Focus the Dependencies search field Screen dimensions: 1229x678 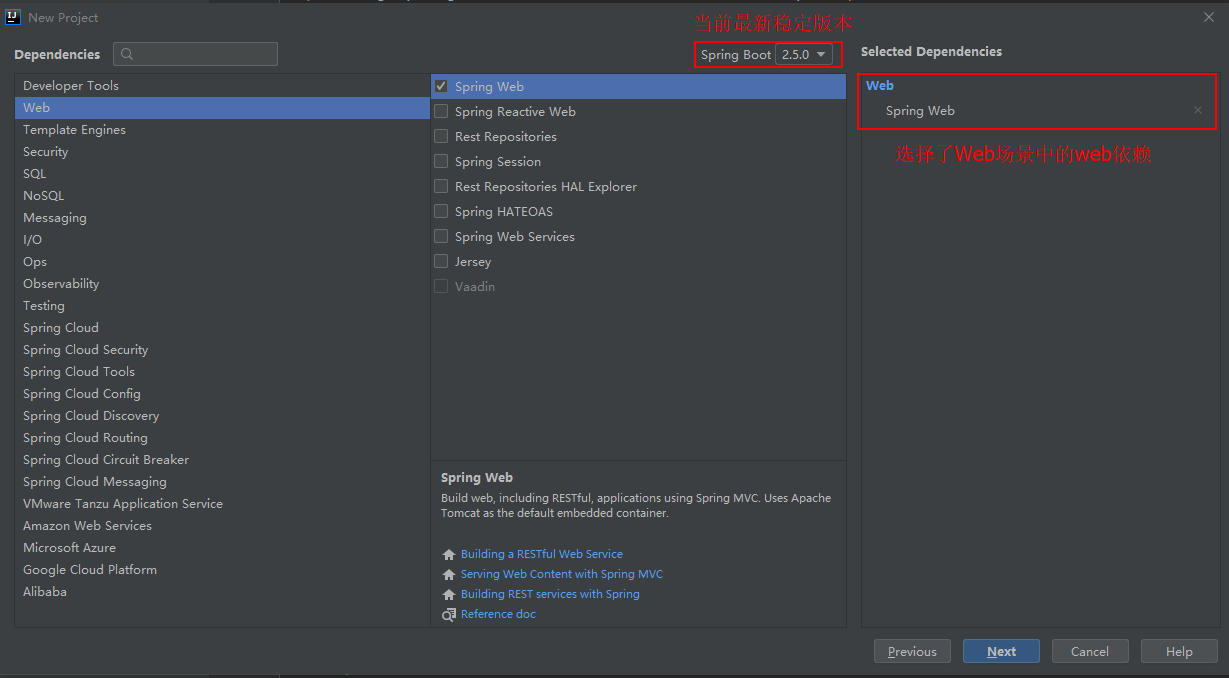pos(195,54)
